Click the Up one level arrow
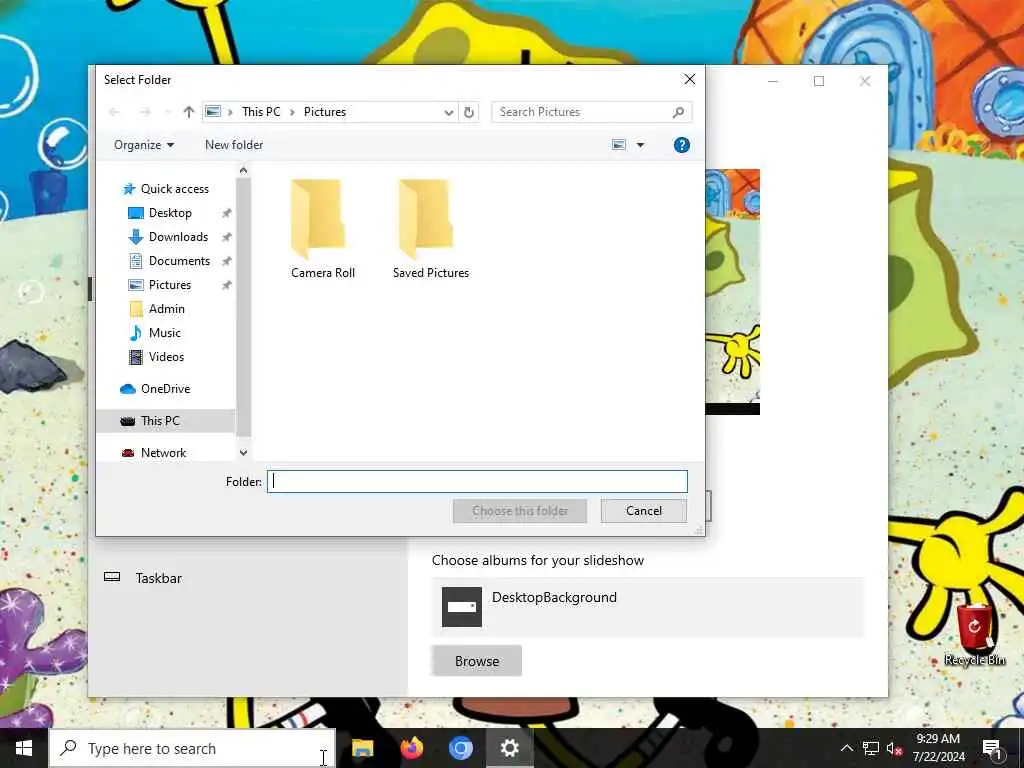1024x768 pixels. [x=189, y=112]
